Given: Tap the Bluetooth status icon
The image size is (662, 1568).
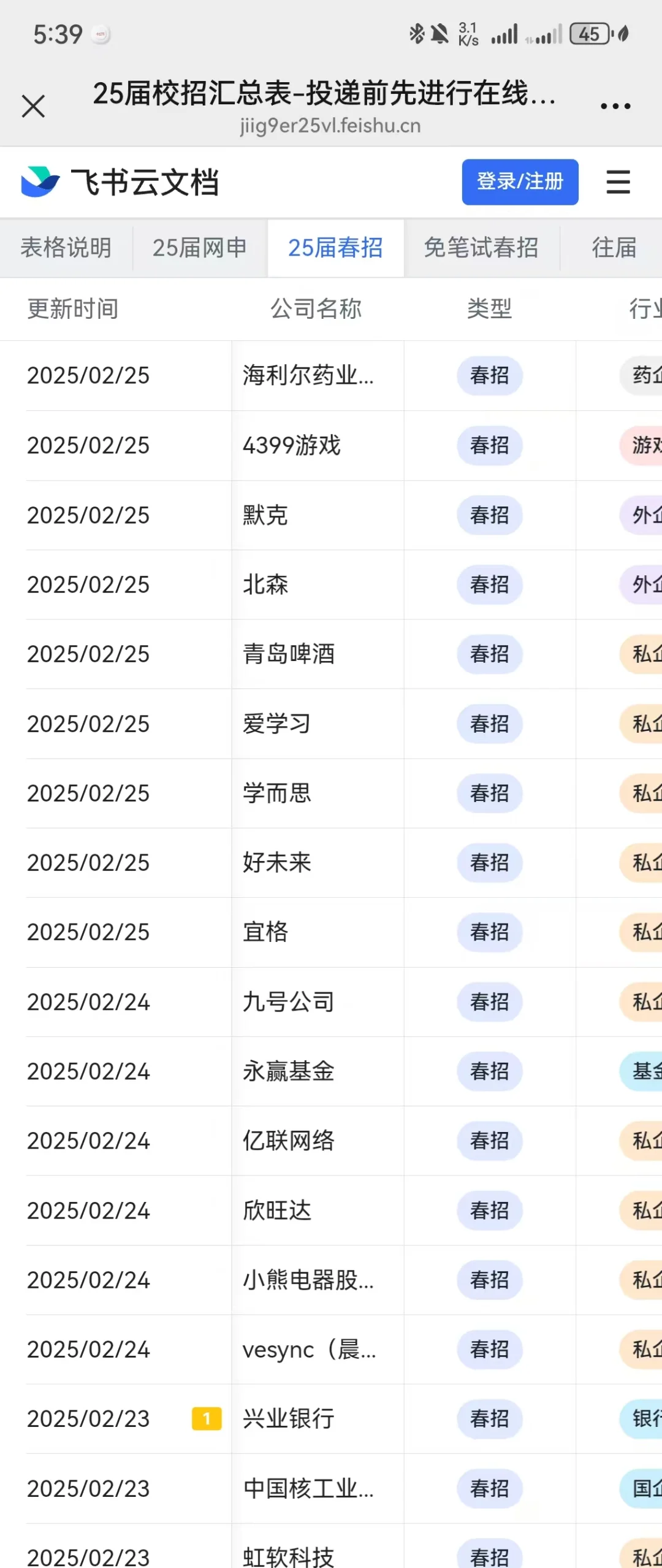Looking at the screenshot, I should pos(417,34).
